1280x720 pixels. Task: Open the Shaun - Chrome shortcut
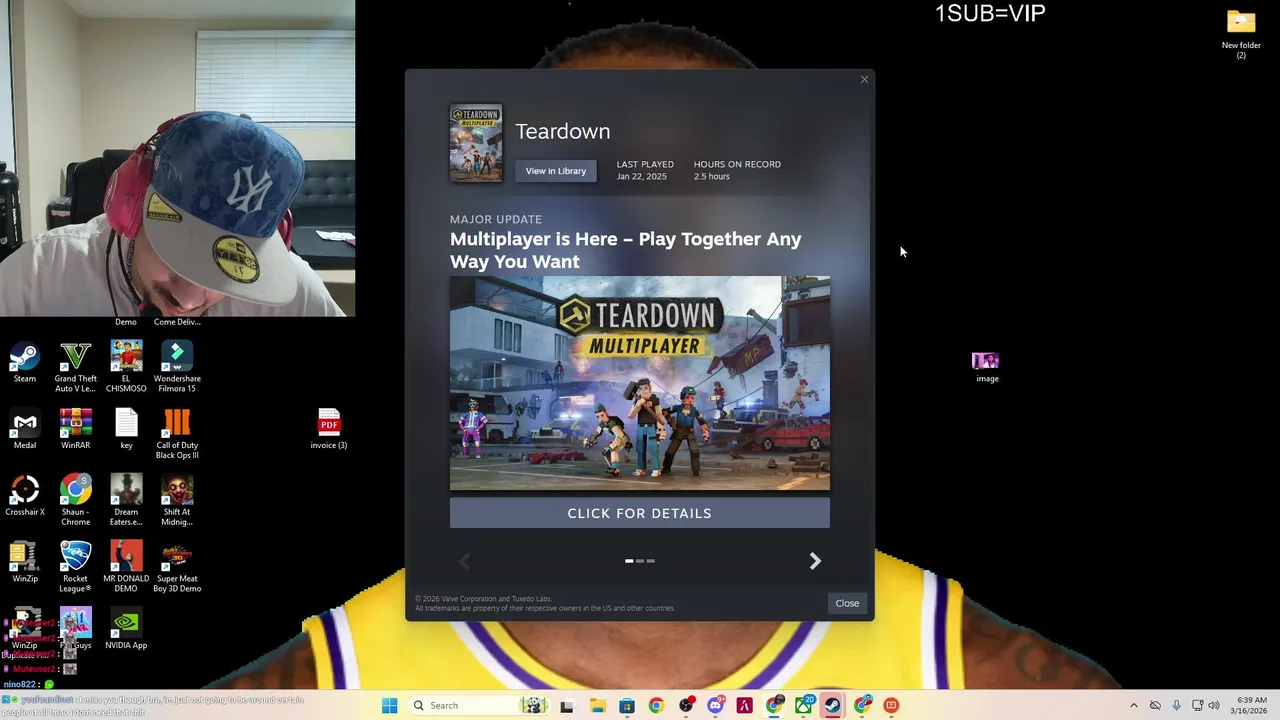pos(75,500)
